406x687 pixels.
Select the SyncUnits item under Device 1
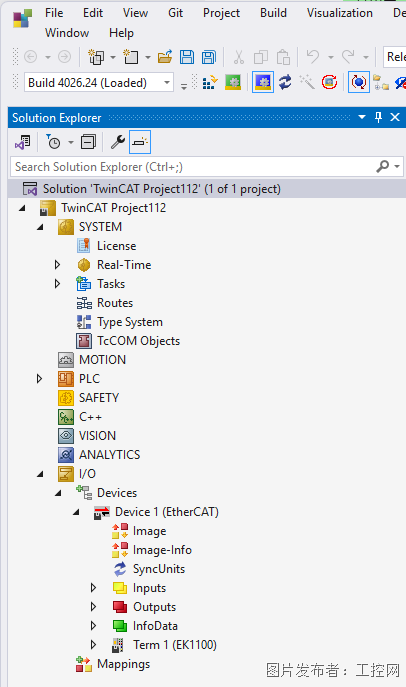click(x=159, y=569)
